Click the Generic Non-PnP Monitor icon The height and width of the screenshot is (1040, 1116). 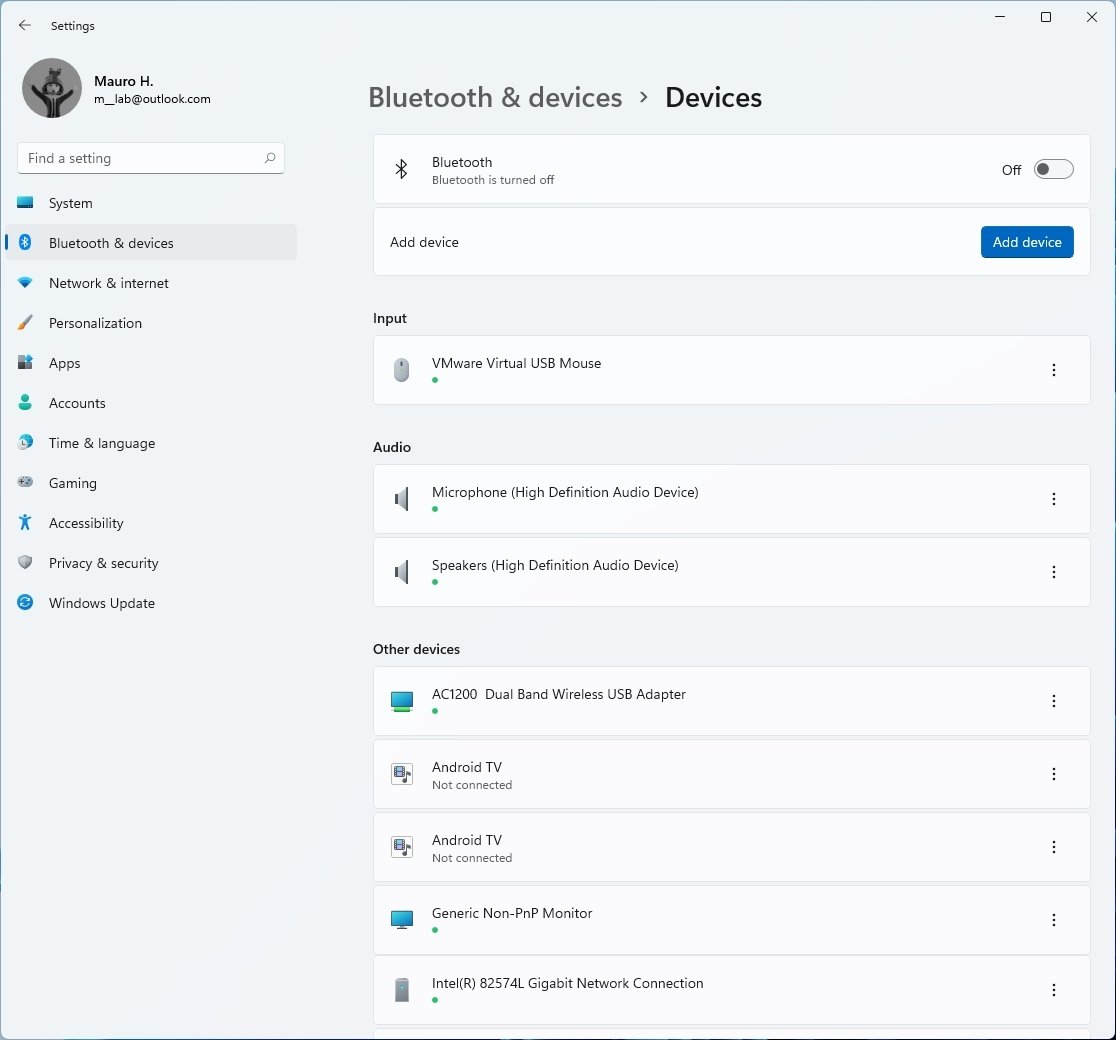tap(401, 920)
